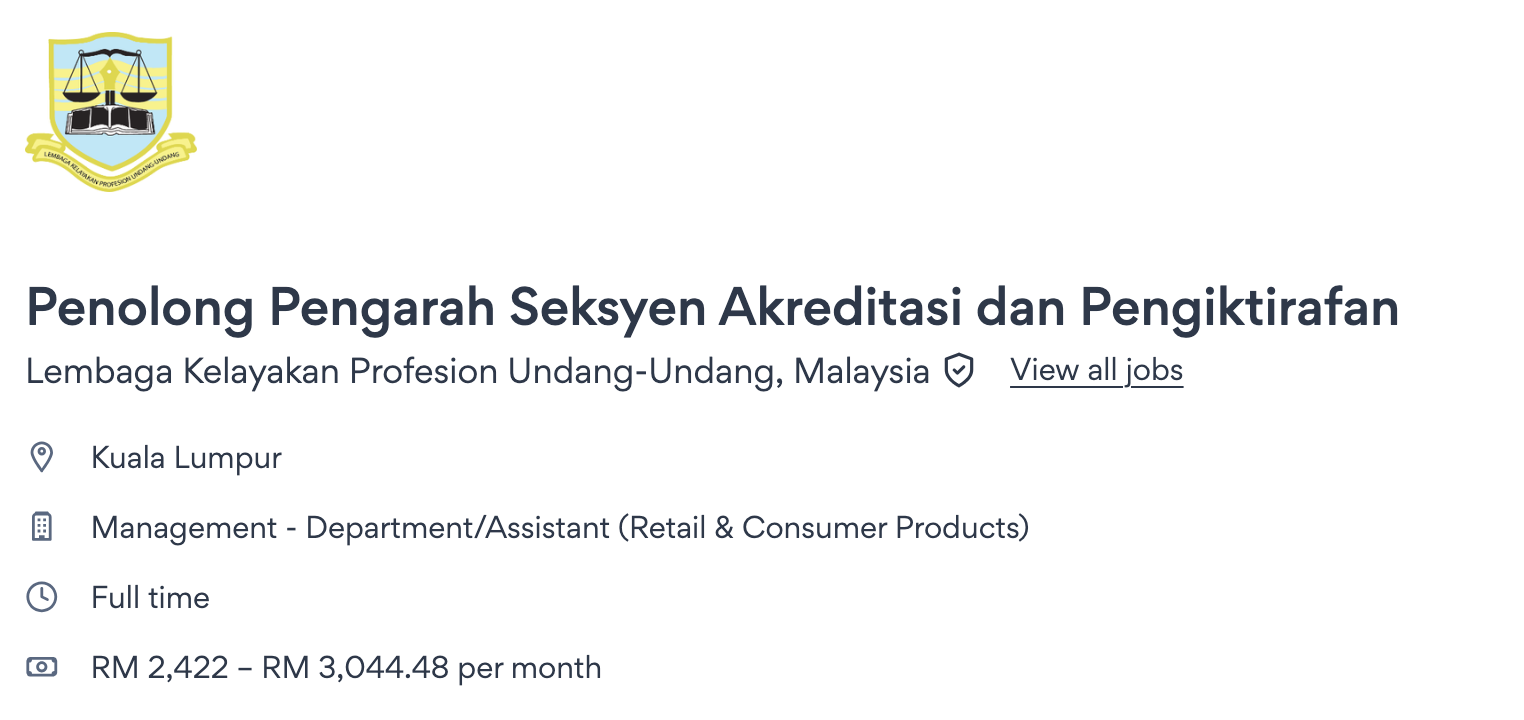Click the open book in the logo
Viewport: 1524px width, 720px height.
coord(110,120)
